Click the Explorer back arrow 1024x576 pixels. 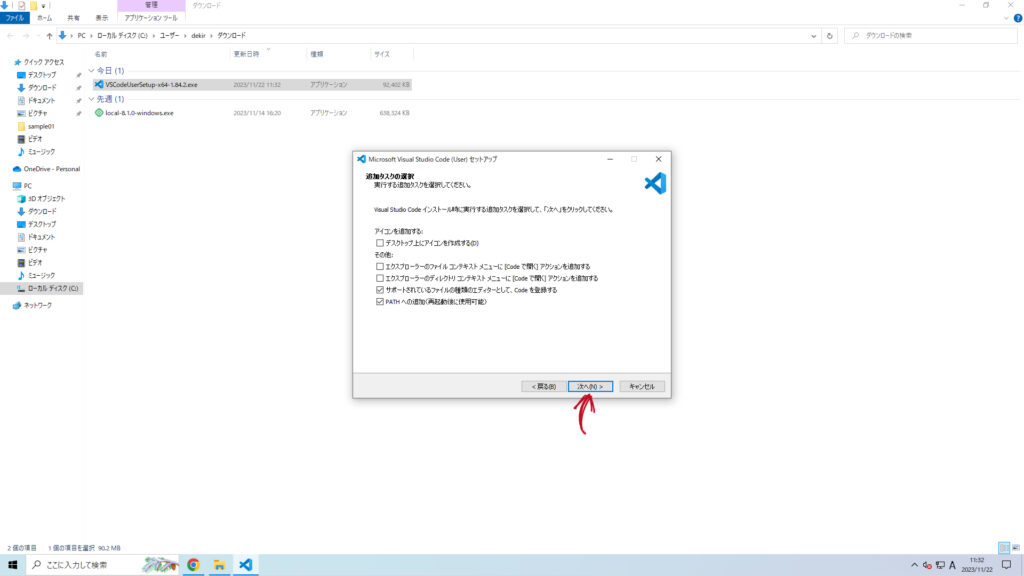[x=10, y=36]
